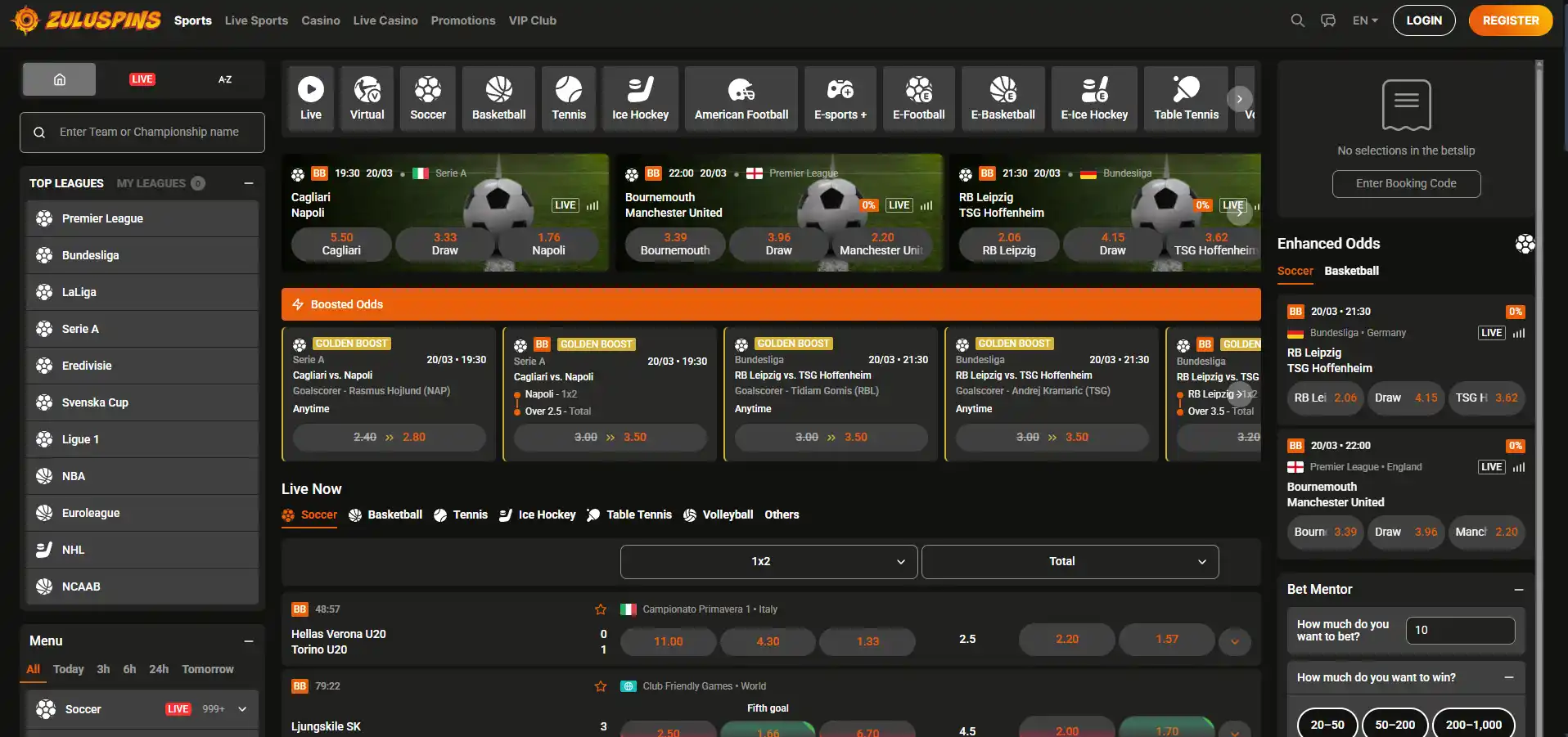This screenshot has height=737, width=1568.
Task: Pick the Rasmus Hojlund boosted odds 2.80
Action: pyautogui.click(x=390, y=438)
